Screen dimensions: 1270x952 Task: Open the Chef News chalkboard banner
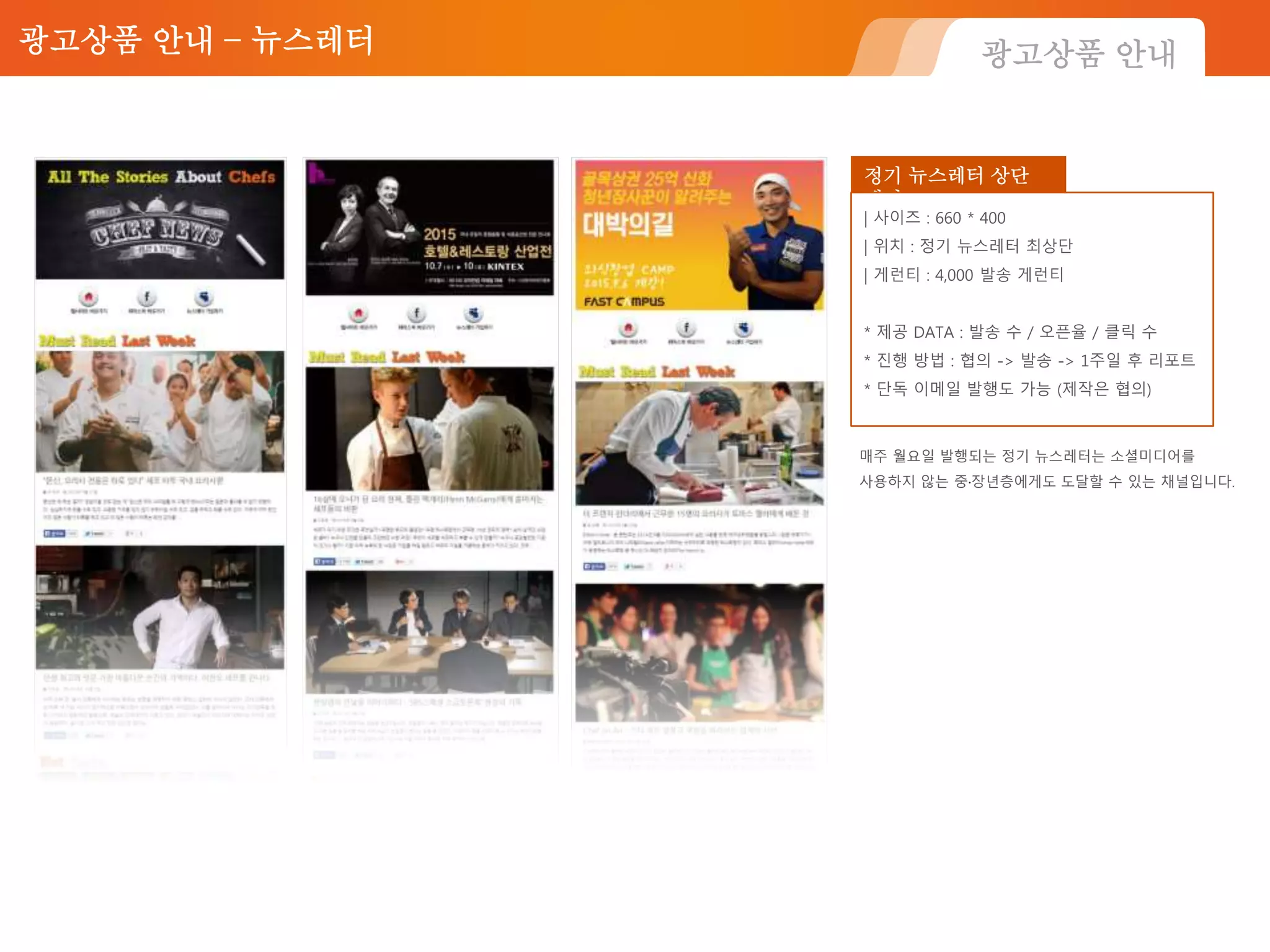pos(160,219)
